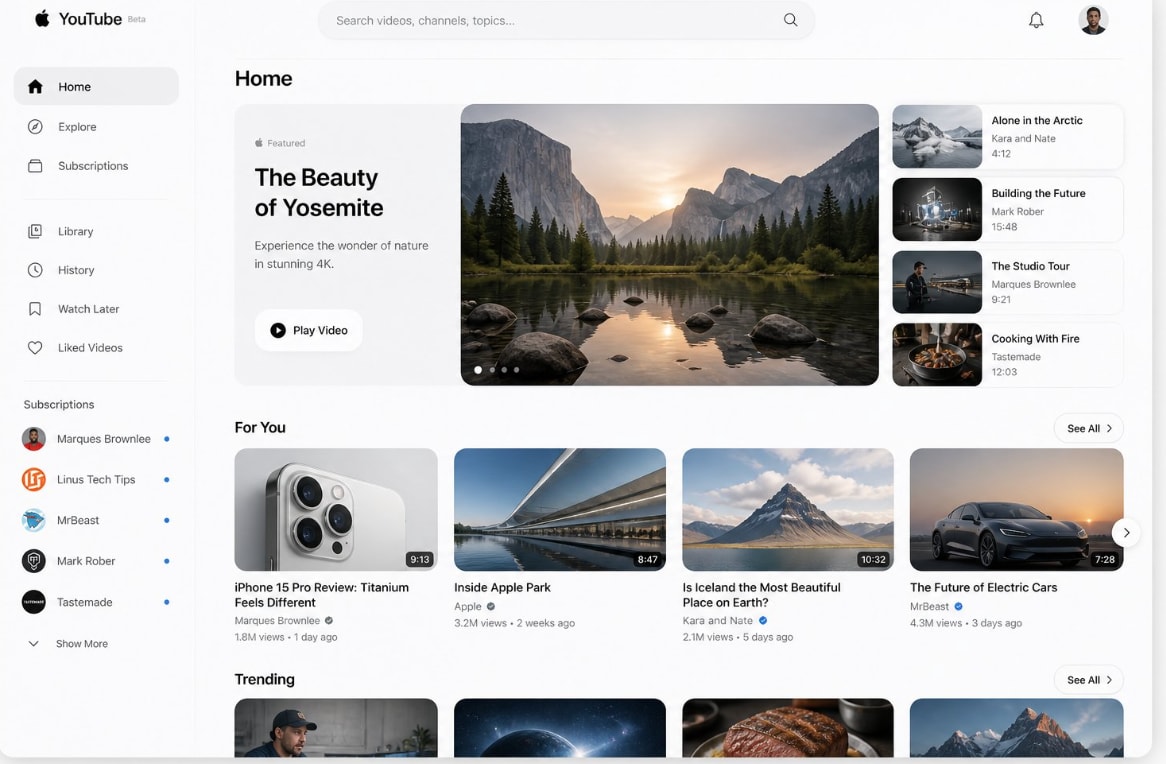Click the grilled steak trending thumbnail
Image resolution: width=1166 pixels, height=764 pixels.
tap(788, 728)
